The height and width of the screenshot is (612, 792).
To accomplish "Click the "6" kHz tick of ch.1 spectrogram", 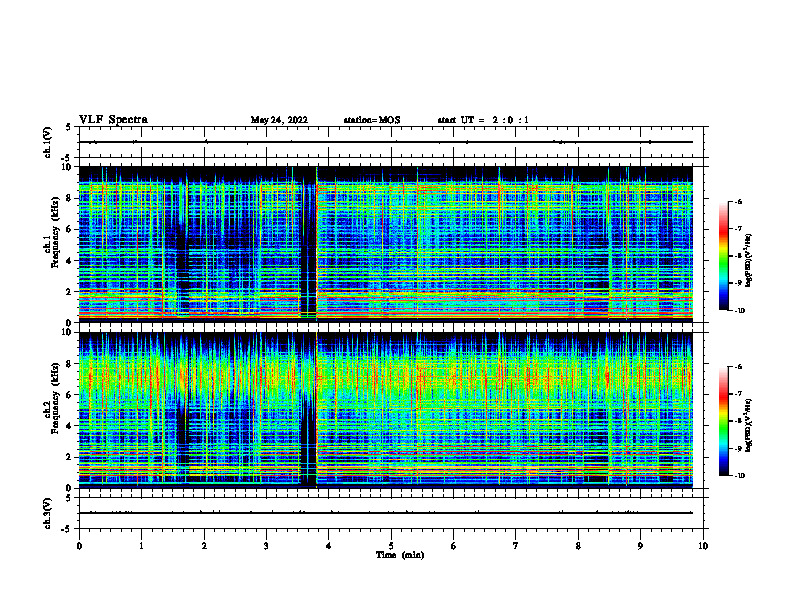I will click(70, 229).
